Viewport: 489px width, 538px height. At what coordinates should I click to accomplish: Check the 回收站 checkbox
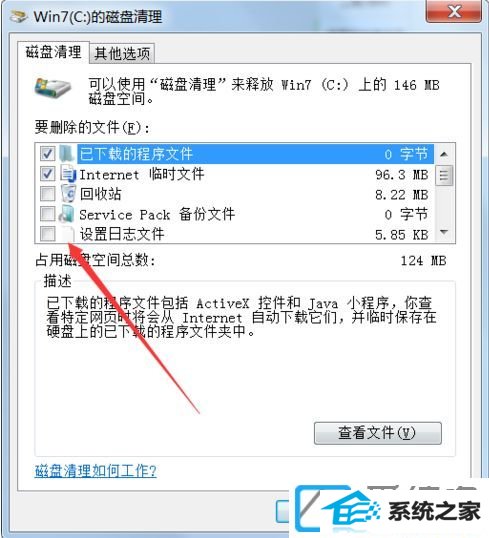pyautogui.click(x=47, y=194)
